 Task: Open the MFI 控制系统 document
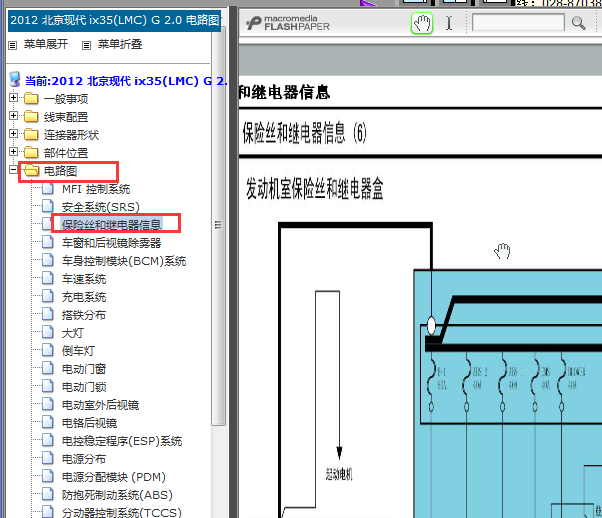[x=96, y=189]
